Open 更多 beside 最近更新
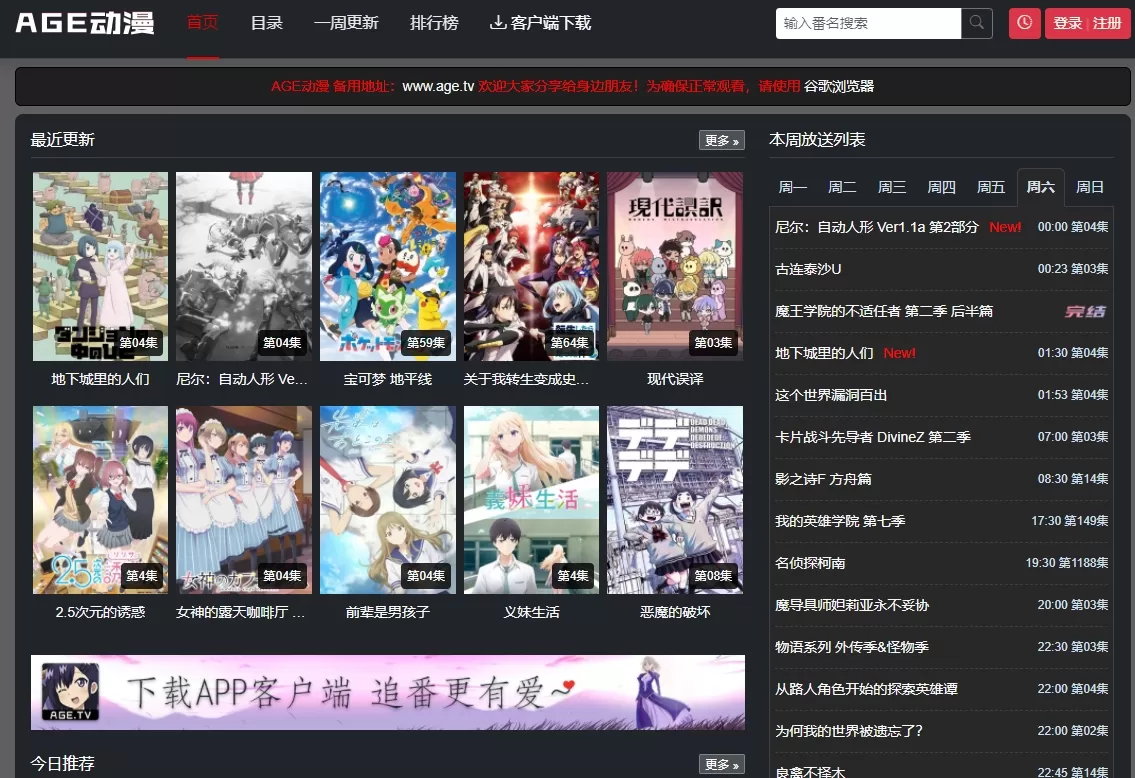This screenshot has width=1135, height=778. click(x=722, y=140)
